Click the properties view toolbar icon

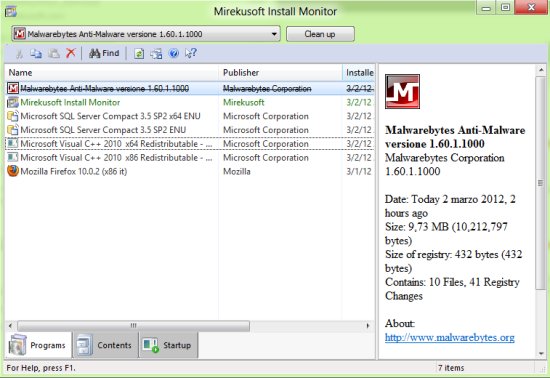pos(156,54)
